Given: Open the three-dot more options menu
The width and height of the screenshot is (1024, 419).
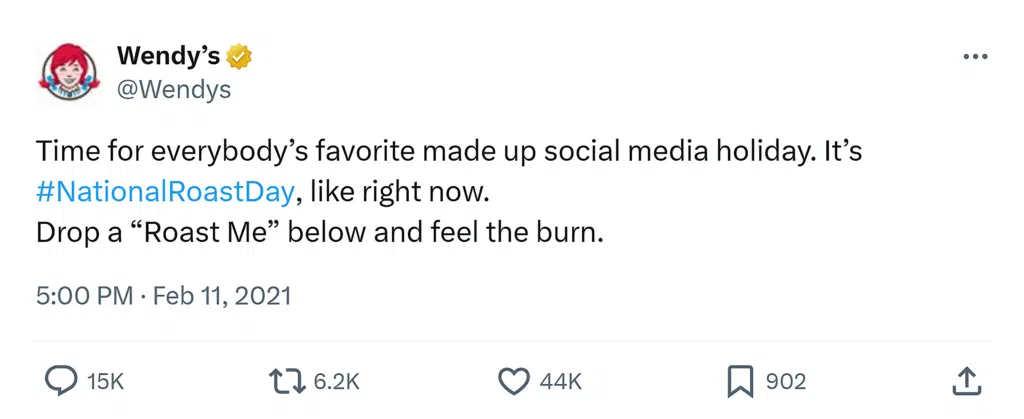Looking at the screenshot, I should point(974,57).
